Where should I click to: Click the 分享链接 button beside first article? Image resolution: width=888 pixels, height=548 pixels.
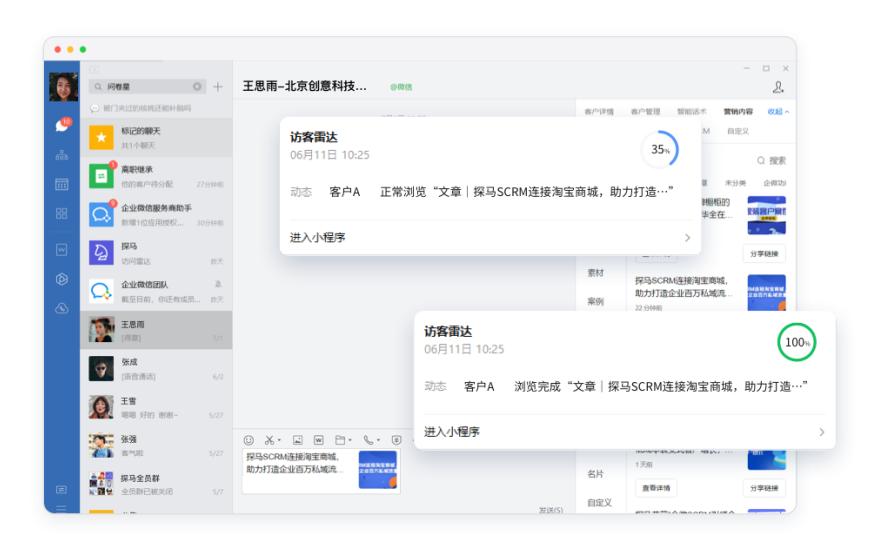(764, 254)
